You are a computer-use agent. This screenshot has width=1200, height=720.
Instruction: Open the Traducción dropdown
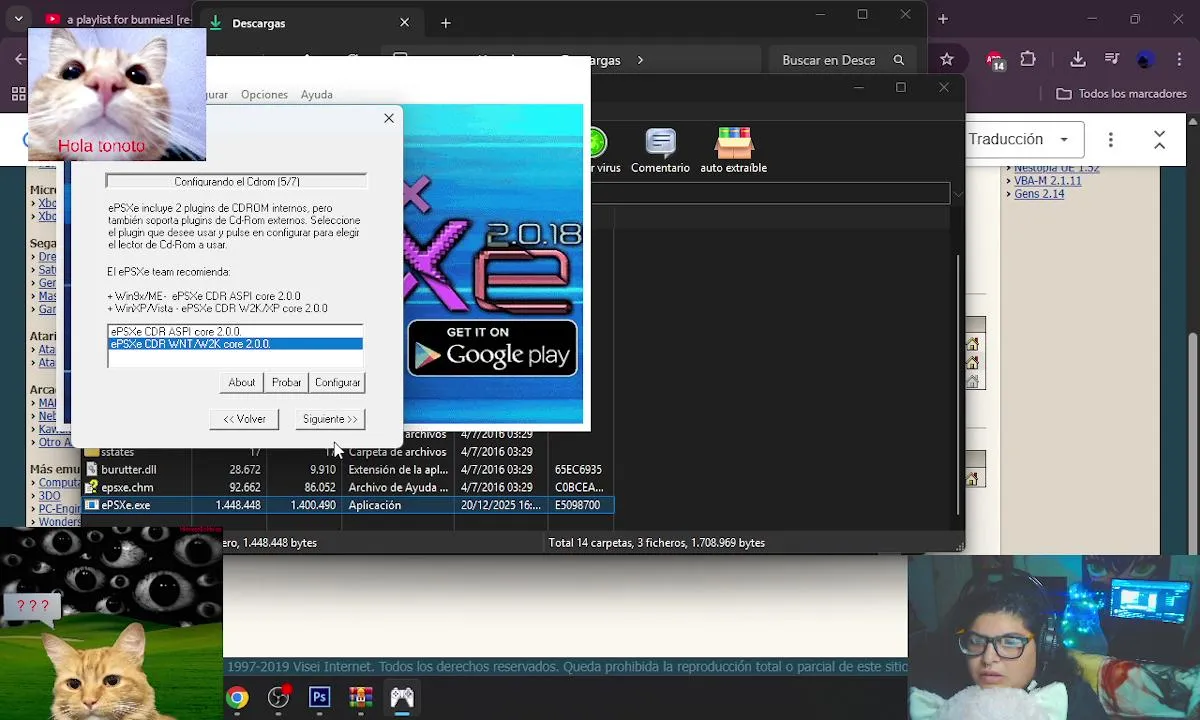[1025, 139]
